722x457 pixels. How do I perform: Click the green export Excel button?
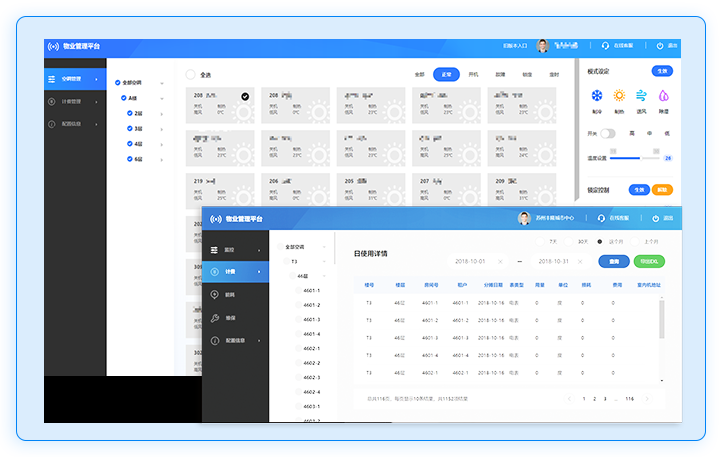pyautogui.click(x=647, y=261)
